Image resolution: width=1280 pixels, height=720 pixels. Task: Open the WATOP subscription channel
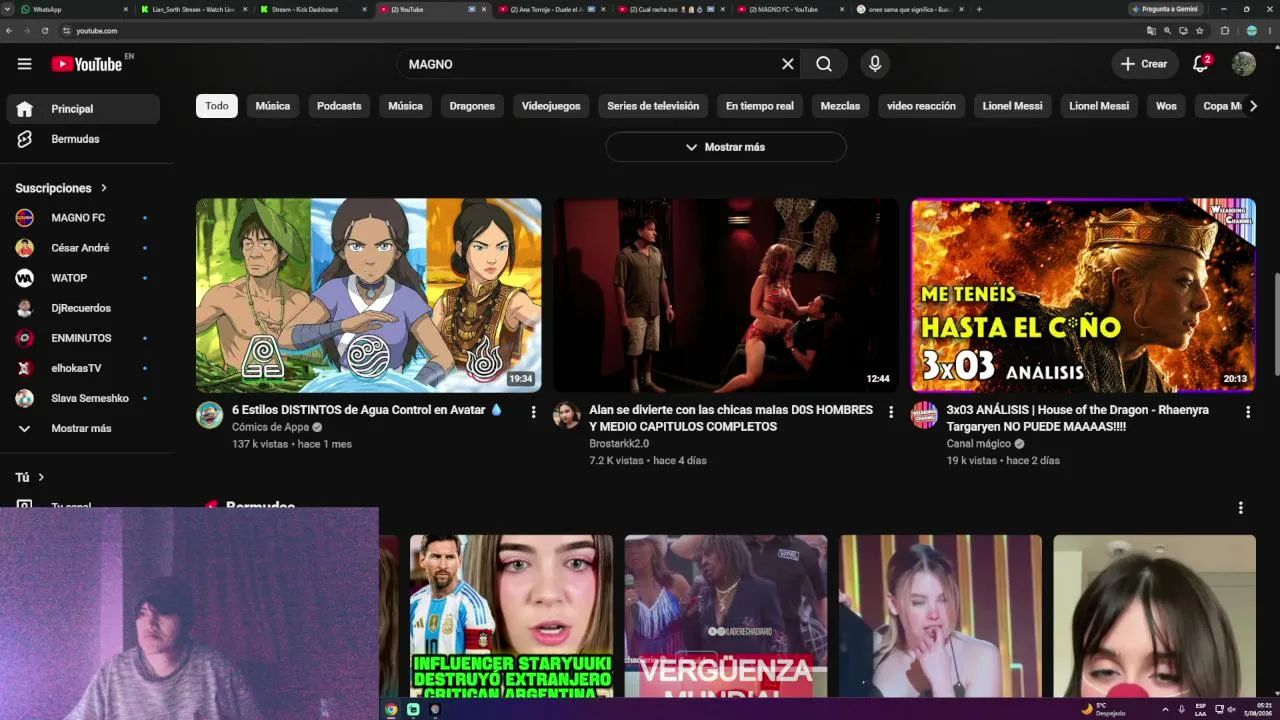click(83, 278)
